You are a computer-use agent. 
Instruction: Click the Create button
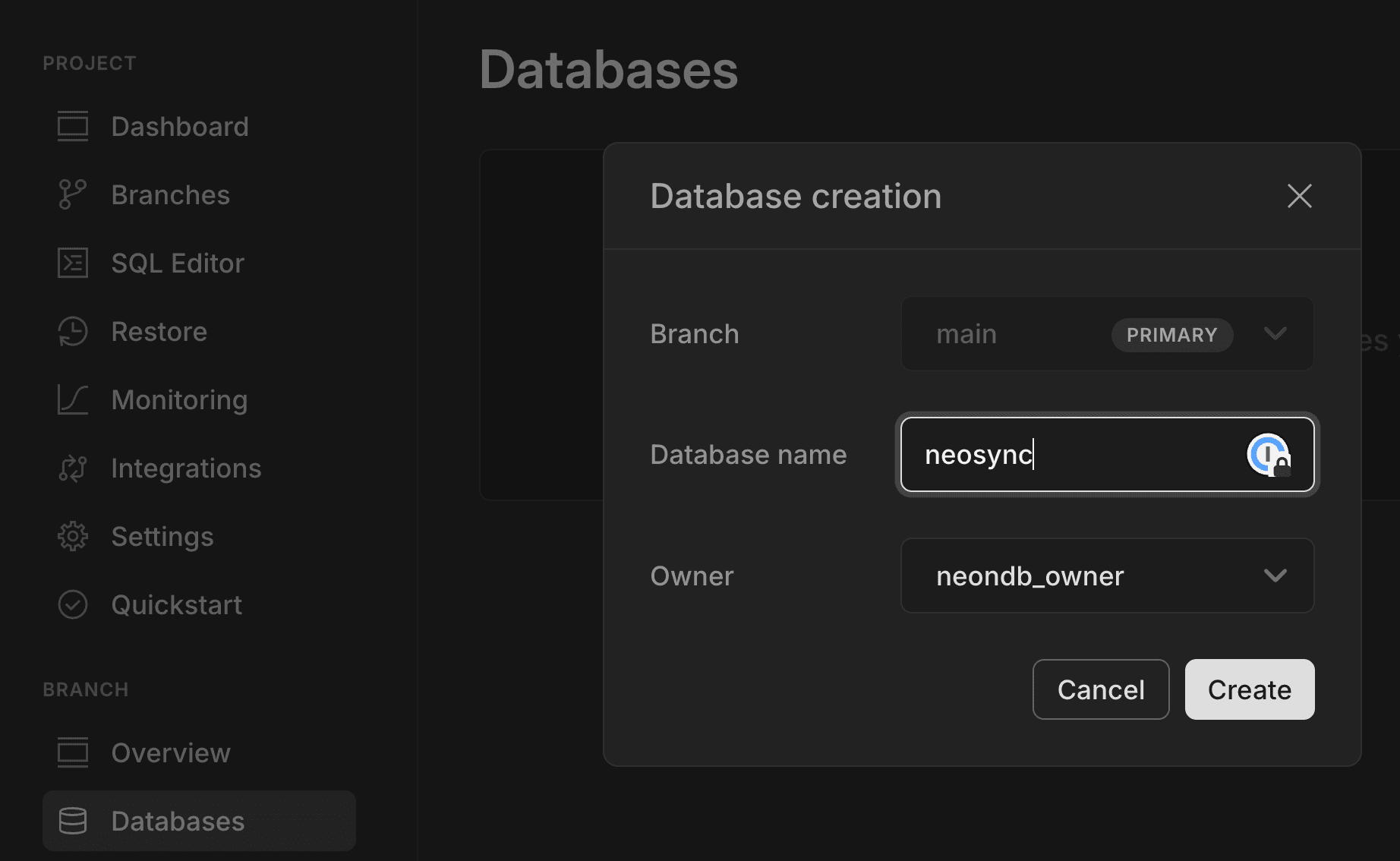pyautogui.click(x=1248, y=689)
